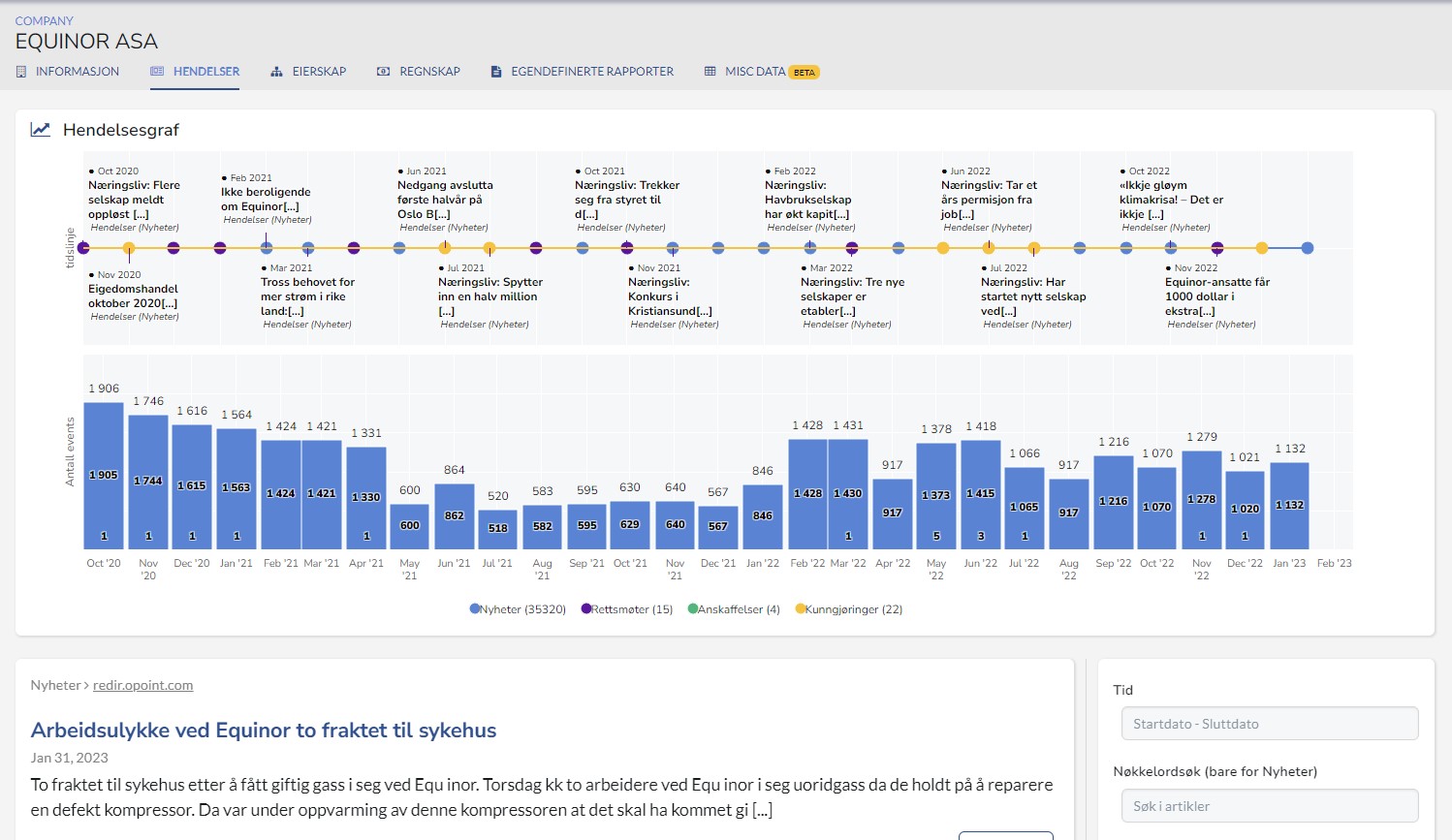This screenshot has width=1452, height=840.
Task: Click the Jul '21 bar showing 518
Action: [x=498, y=529]
